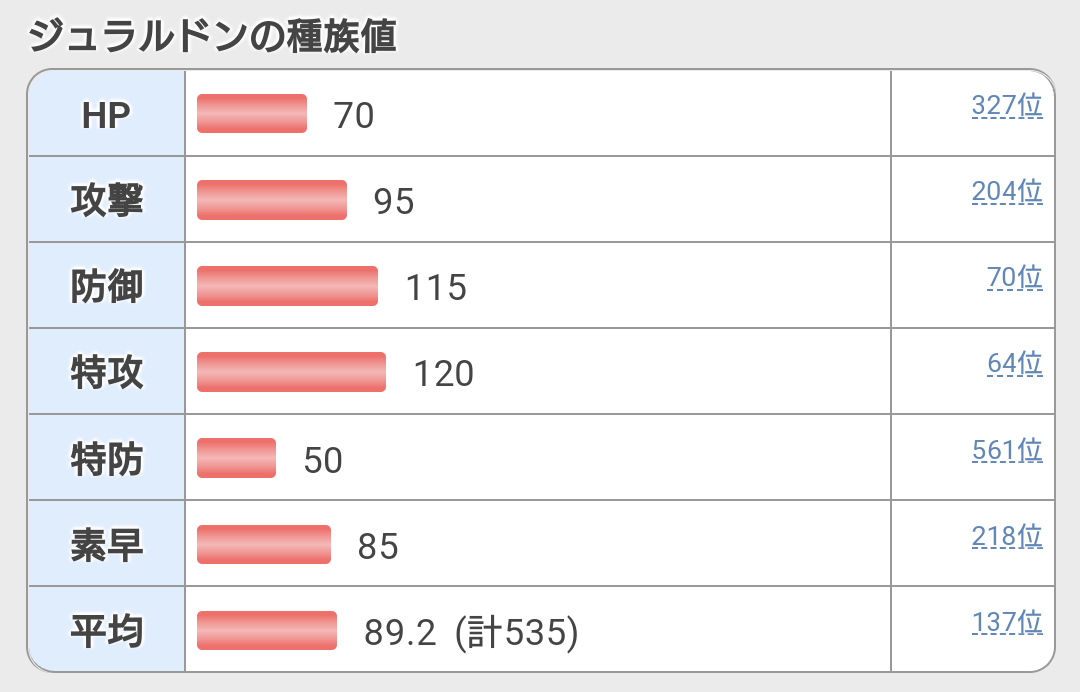Click the red 攻撃 stat bar
This screenshot has width=1080, height=692.
click(x=272, y=200)
